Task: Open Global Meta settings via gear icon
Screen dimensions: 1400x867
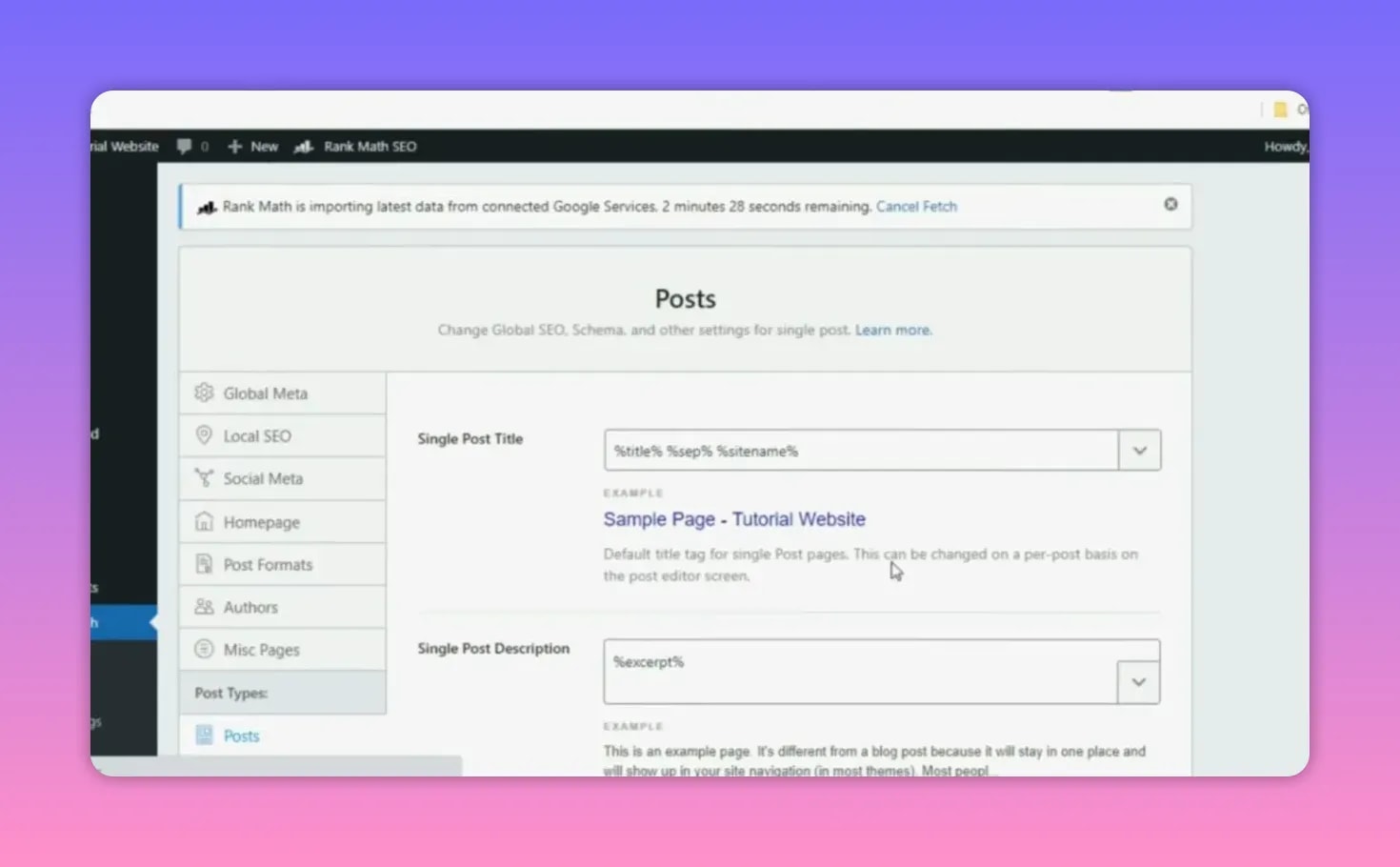Action: [x=204, y=393]
